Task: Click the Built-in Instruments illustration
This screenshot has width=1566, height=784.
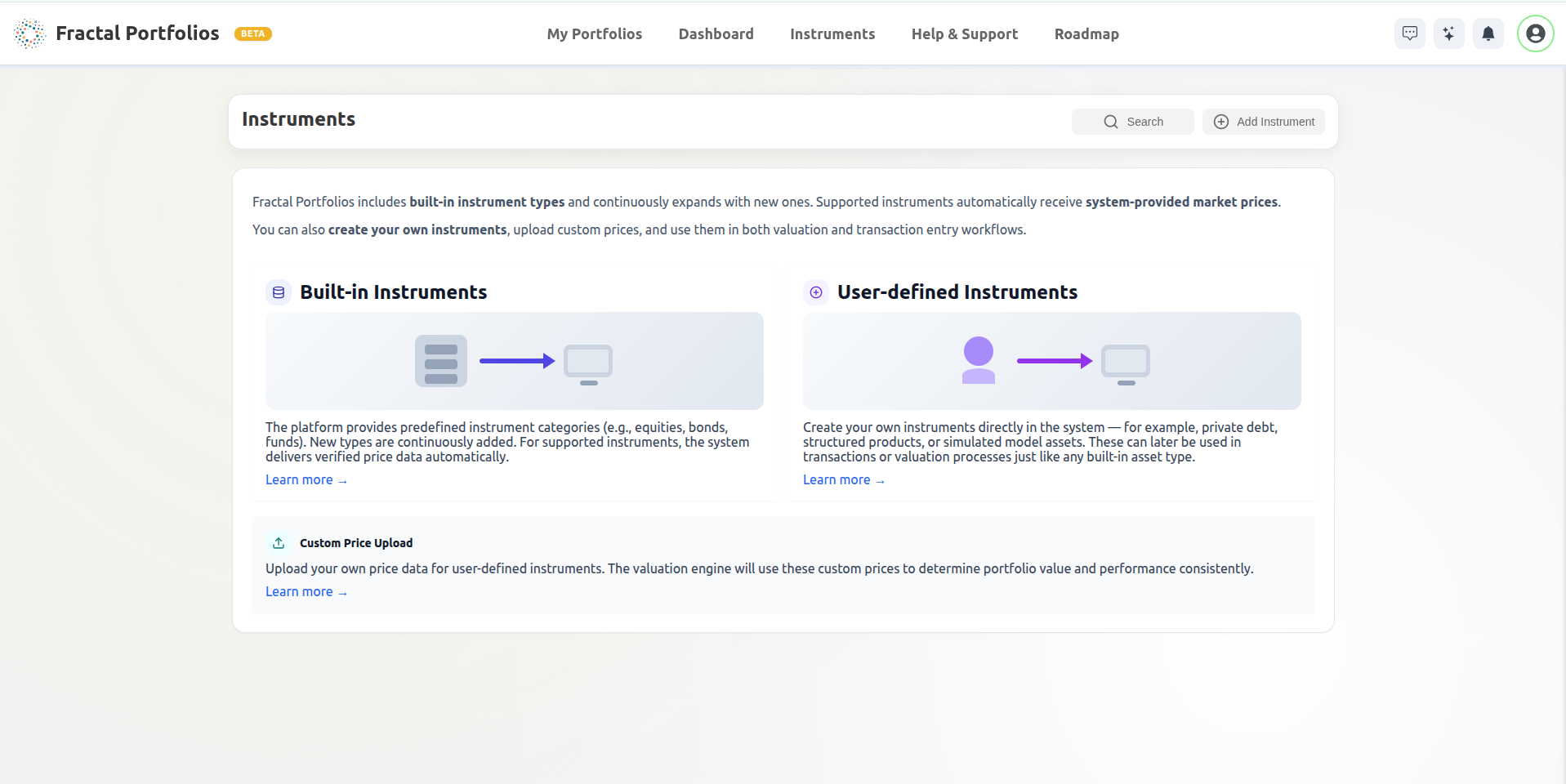Action: click(x=515, y=361)
